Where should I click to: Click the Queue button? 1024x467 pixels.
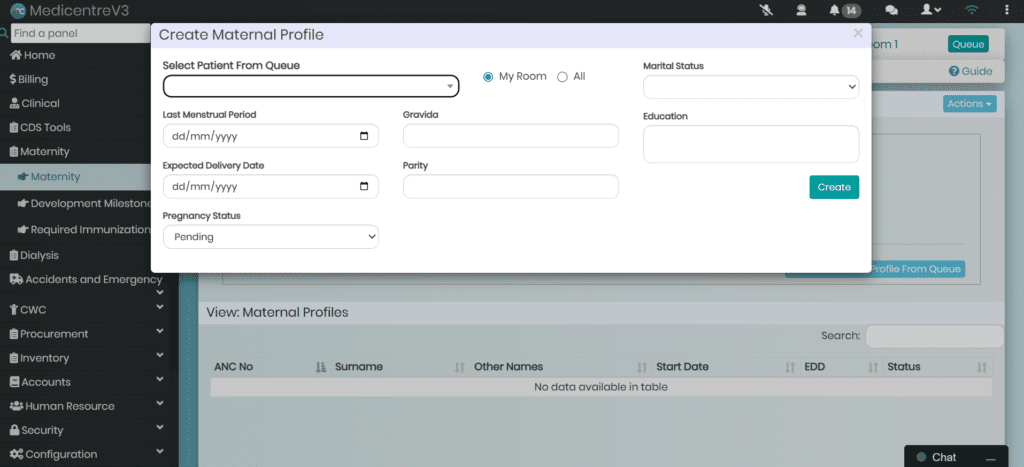click(968, 44)
